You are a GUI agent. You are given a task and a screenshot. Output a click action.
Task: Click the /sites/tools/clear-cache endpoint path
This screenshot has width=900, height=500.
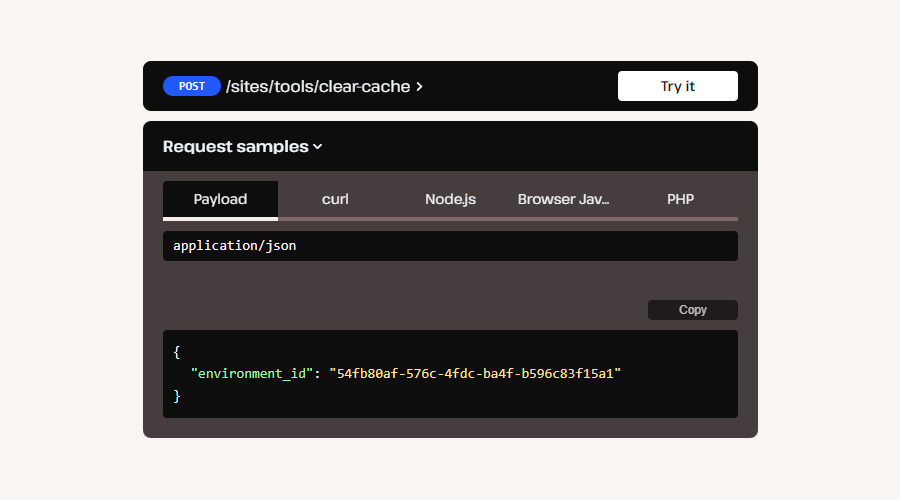[x=318, y=87]
